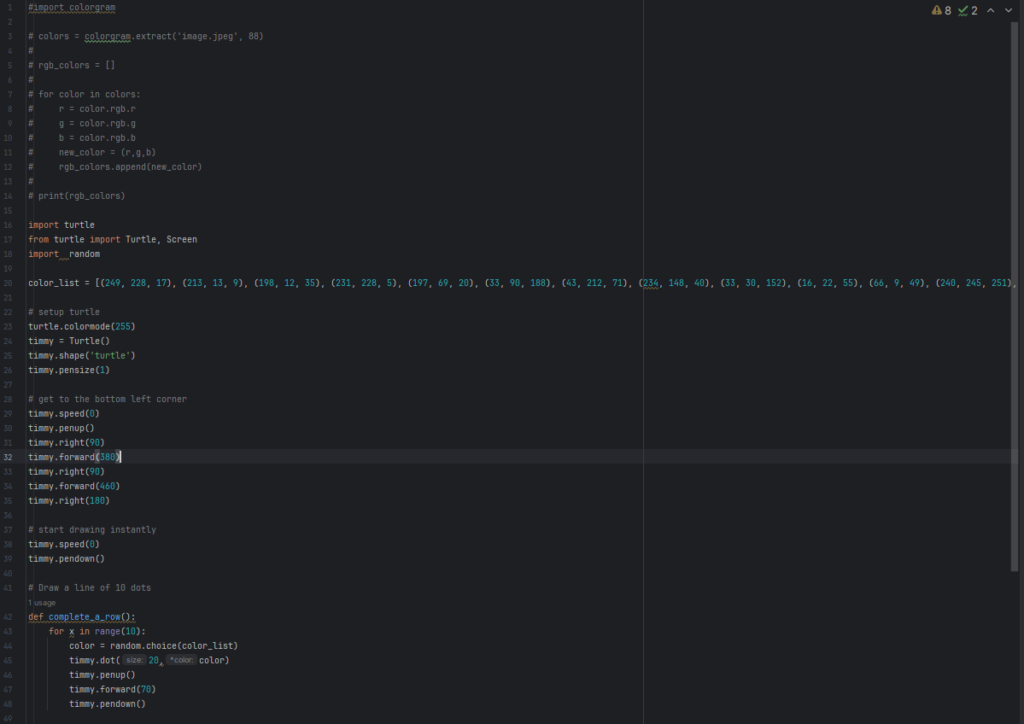The height and width of the screenshot is (724, 1024).
Task: Click the 'size:' parameter hint in timmy.dot
Action: [134, 660]
